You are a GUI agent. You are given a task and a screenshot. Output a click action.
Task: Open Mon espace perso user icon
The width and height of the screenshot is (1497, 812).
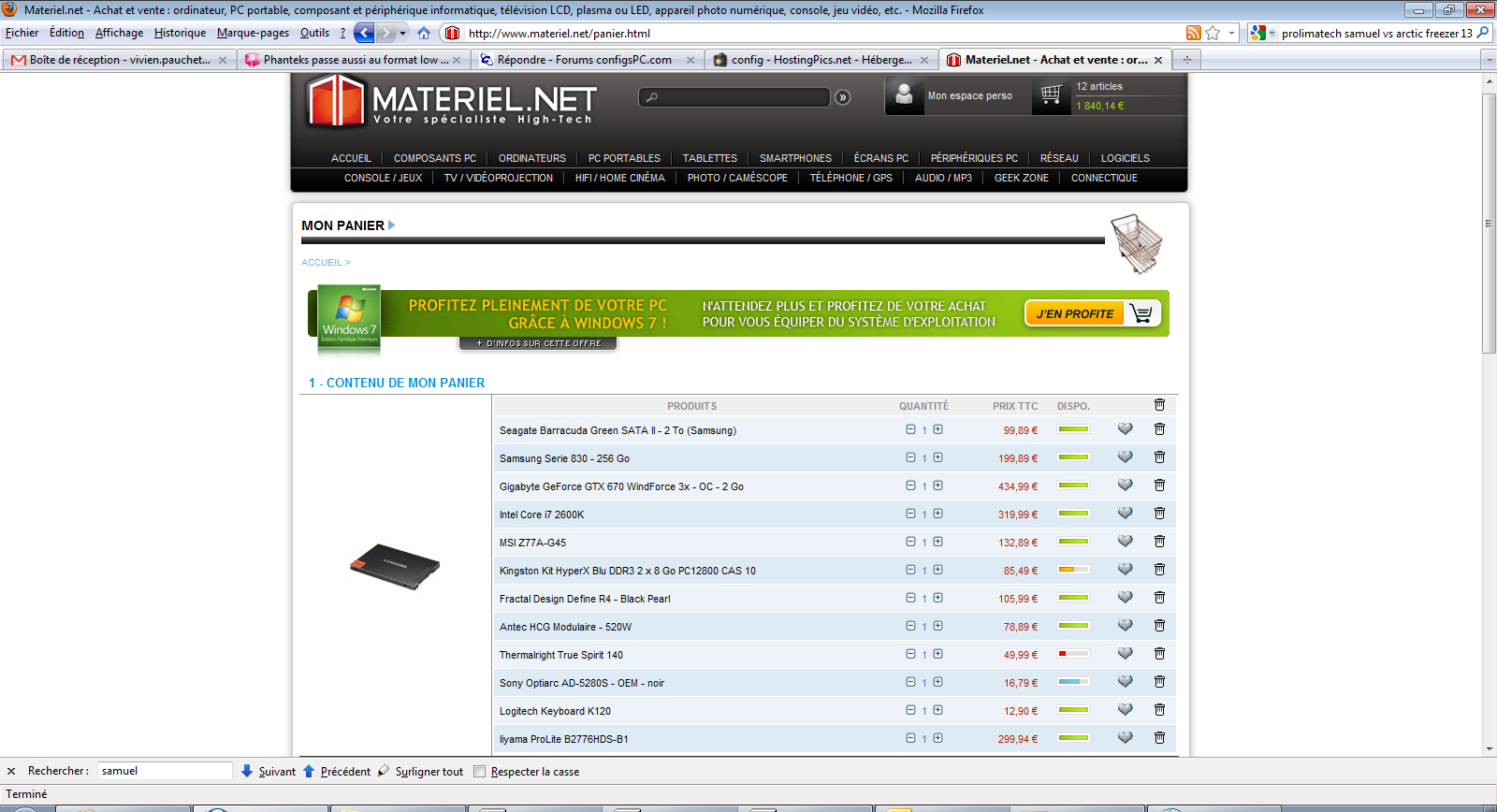click(904, 94)
